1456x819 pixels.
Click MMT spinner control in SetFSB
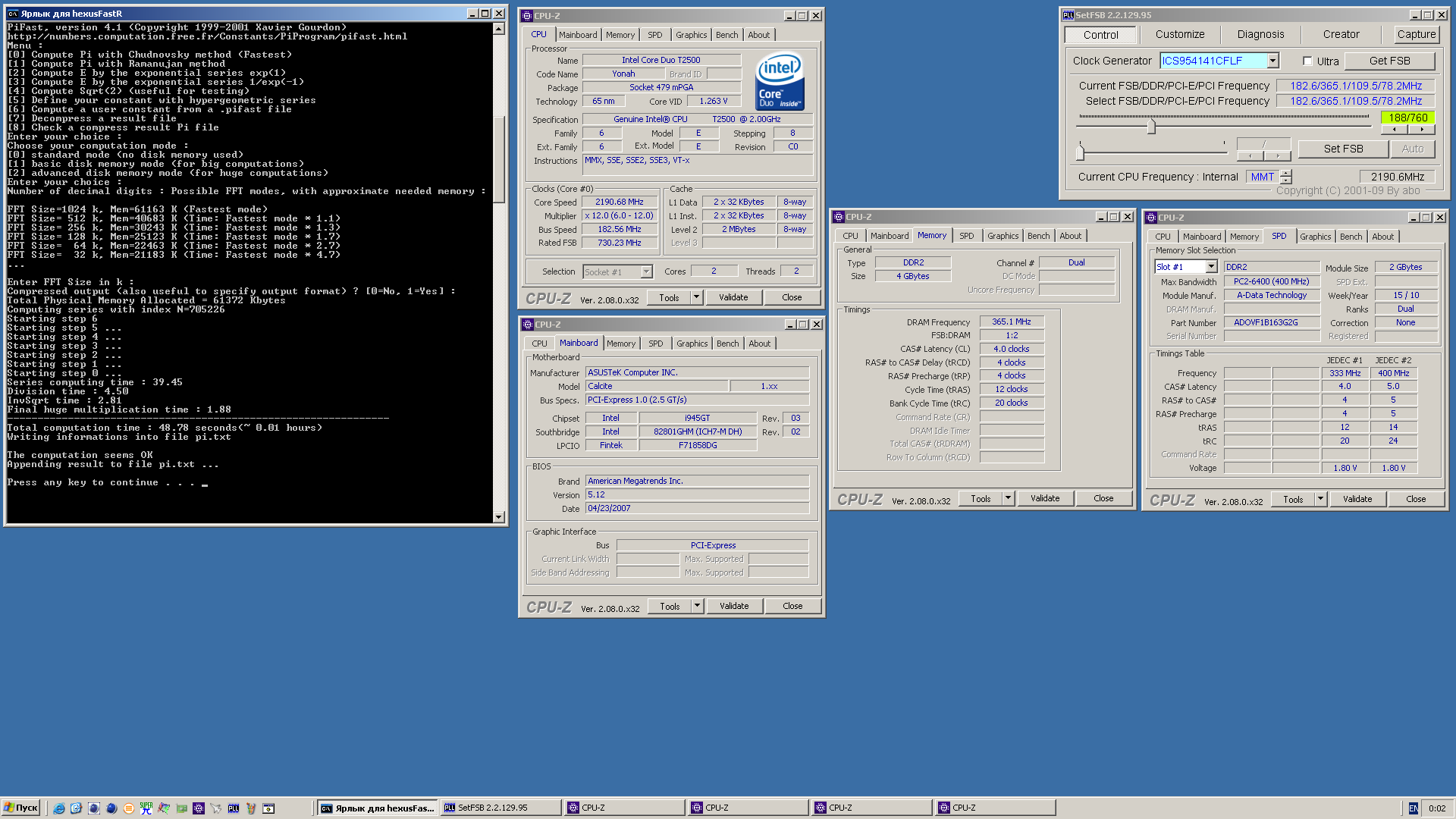click(x=1285, y=177)
